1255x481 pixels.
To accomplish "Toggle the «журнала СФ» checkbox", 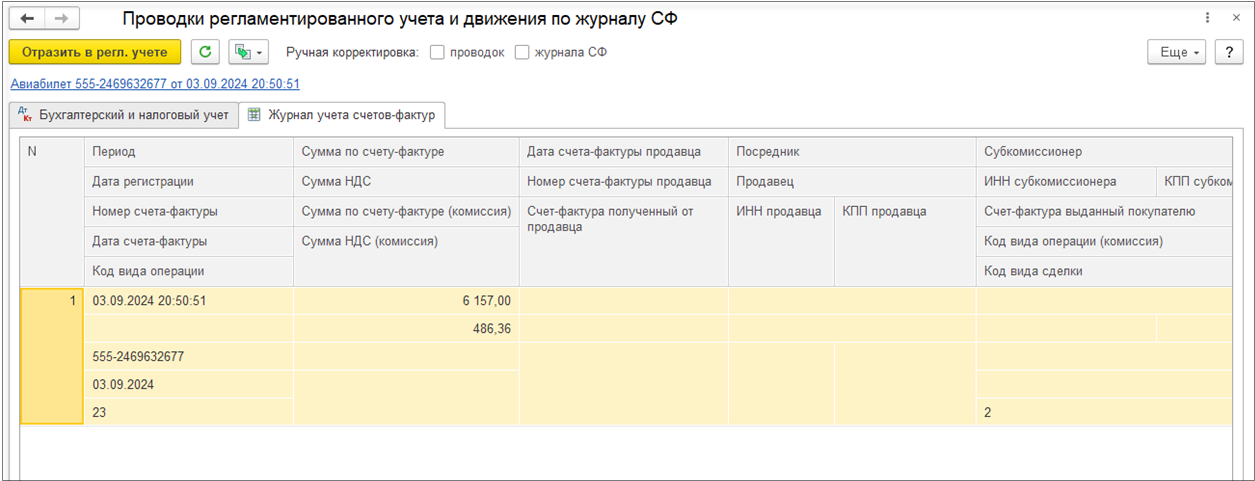I will pyautogui.click(x=522, y=52).
